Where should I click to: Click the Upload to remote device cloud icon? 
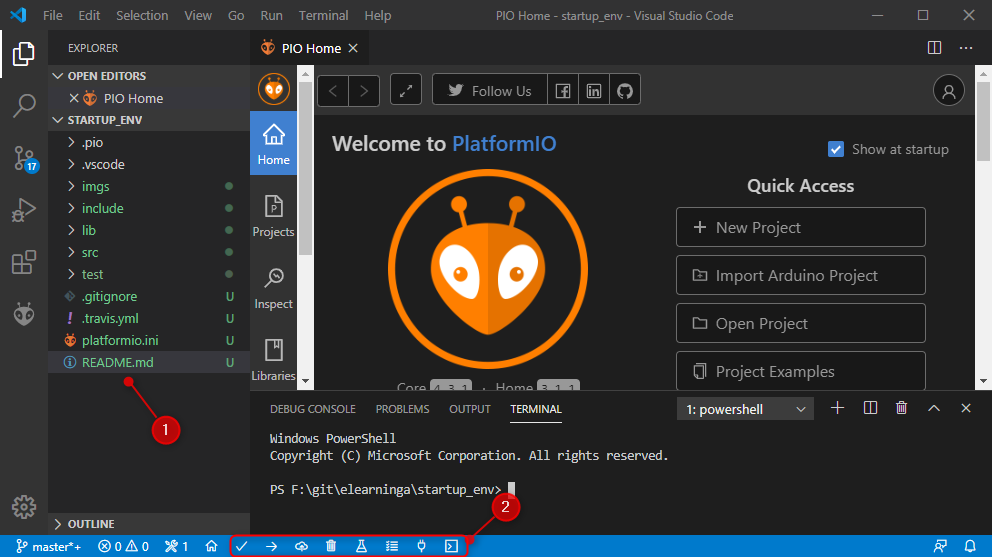click(301, 546)
